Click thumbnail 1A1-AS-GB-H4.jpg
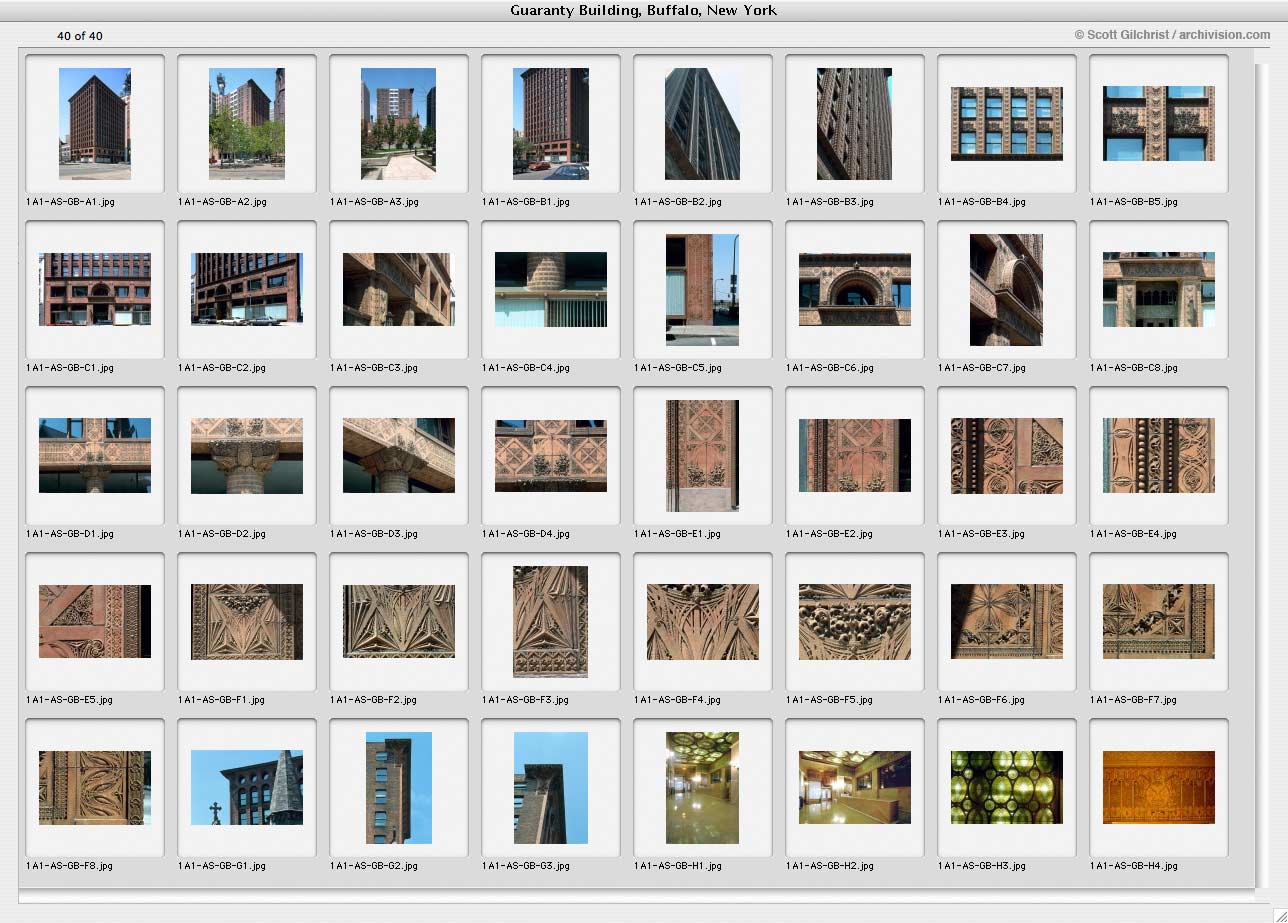 pos(1159,787)
